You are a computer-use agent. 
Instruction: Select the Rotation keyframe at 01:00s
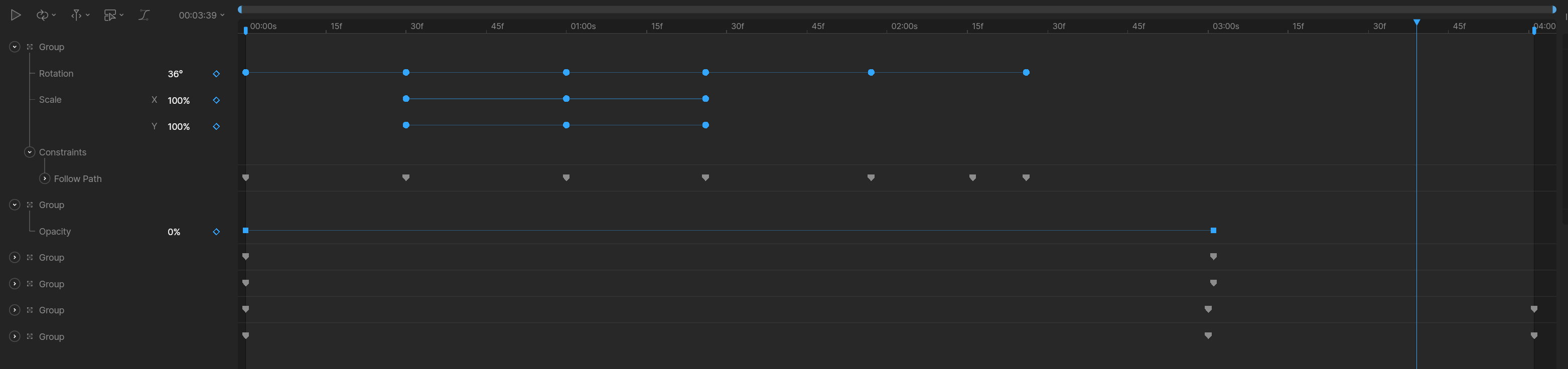(x=566, y=72)
